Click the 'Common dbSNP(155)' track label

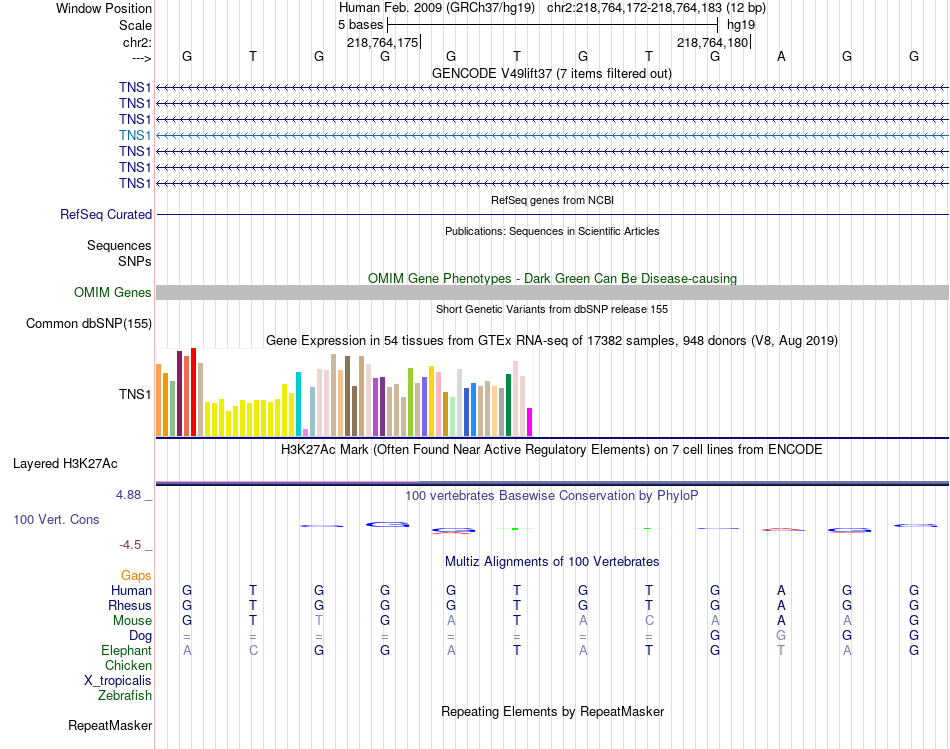coord(89,324)
